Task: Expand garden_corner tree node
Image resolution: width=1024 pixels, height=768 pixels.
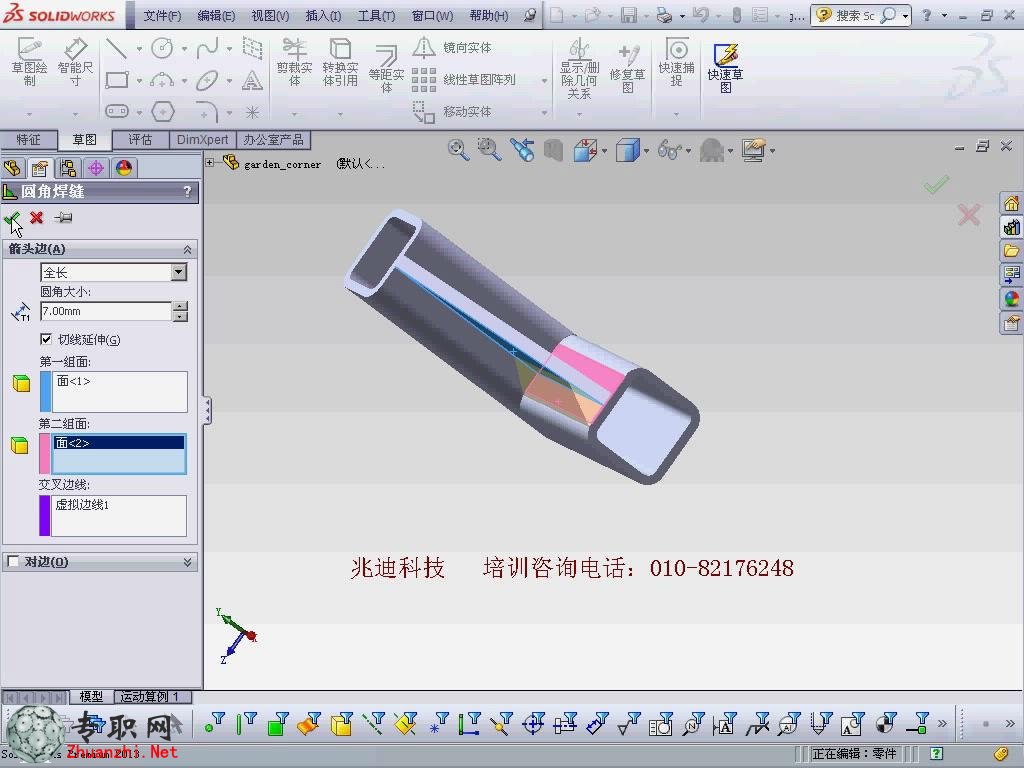Action: [x=210, y=163]
